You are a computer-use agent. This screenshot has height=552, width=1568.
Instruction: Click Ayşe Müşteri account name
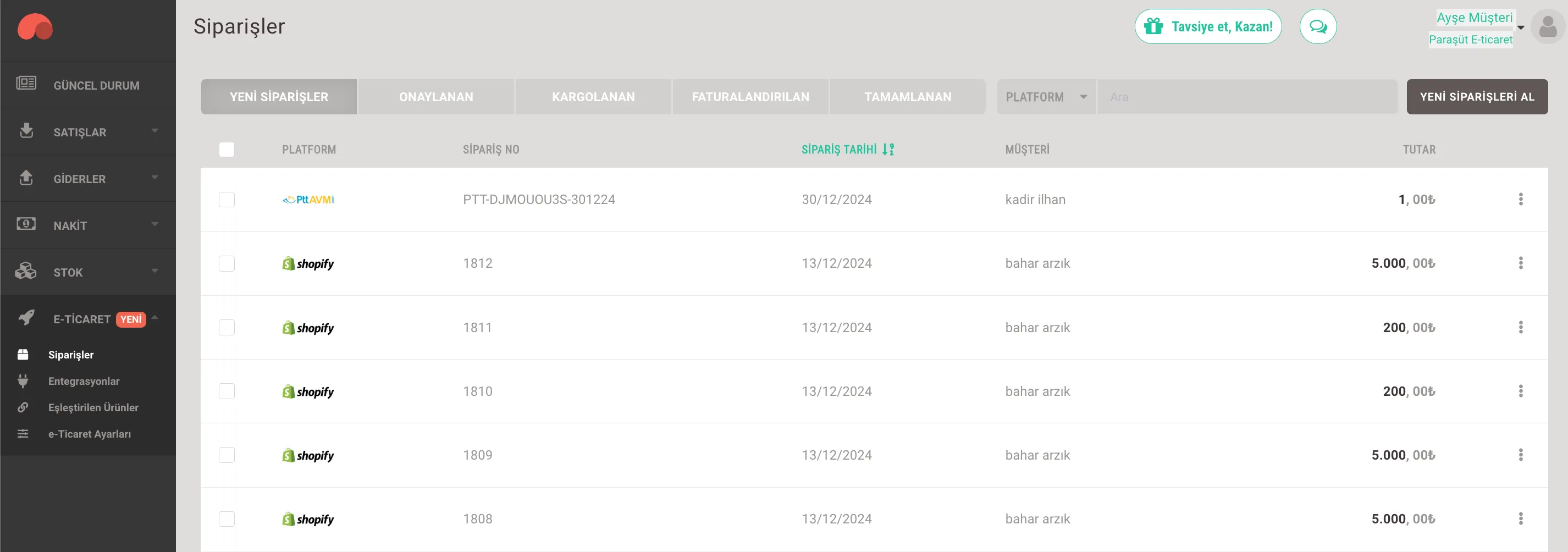(x=1475, y=18)
